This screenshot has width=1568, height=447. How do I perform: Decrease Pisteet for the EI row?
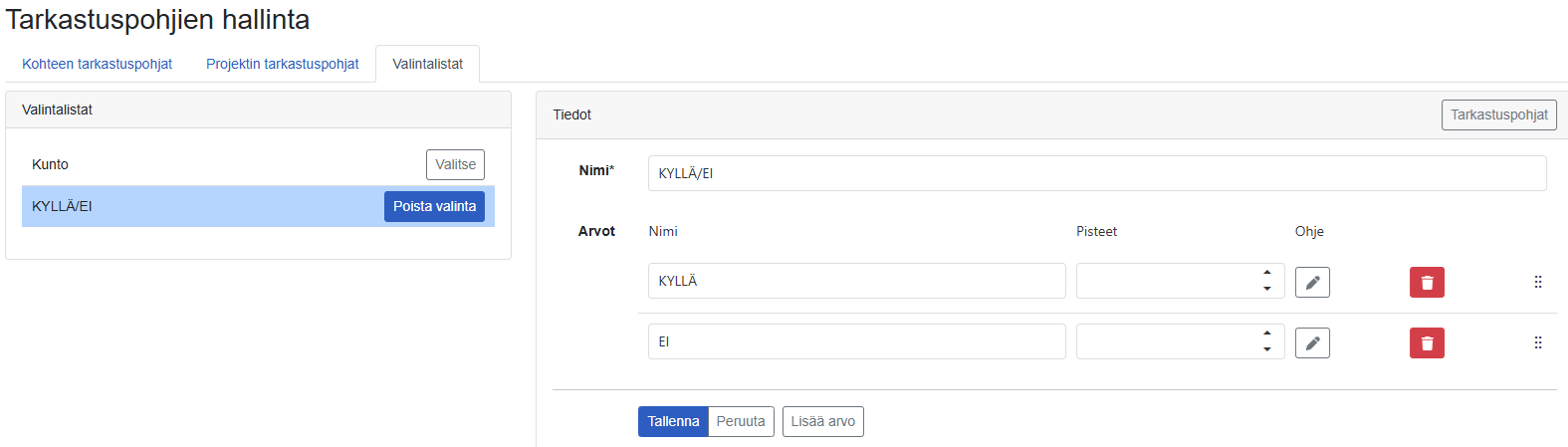[1267, 349]
